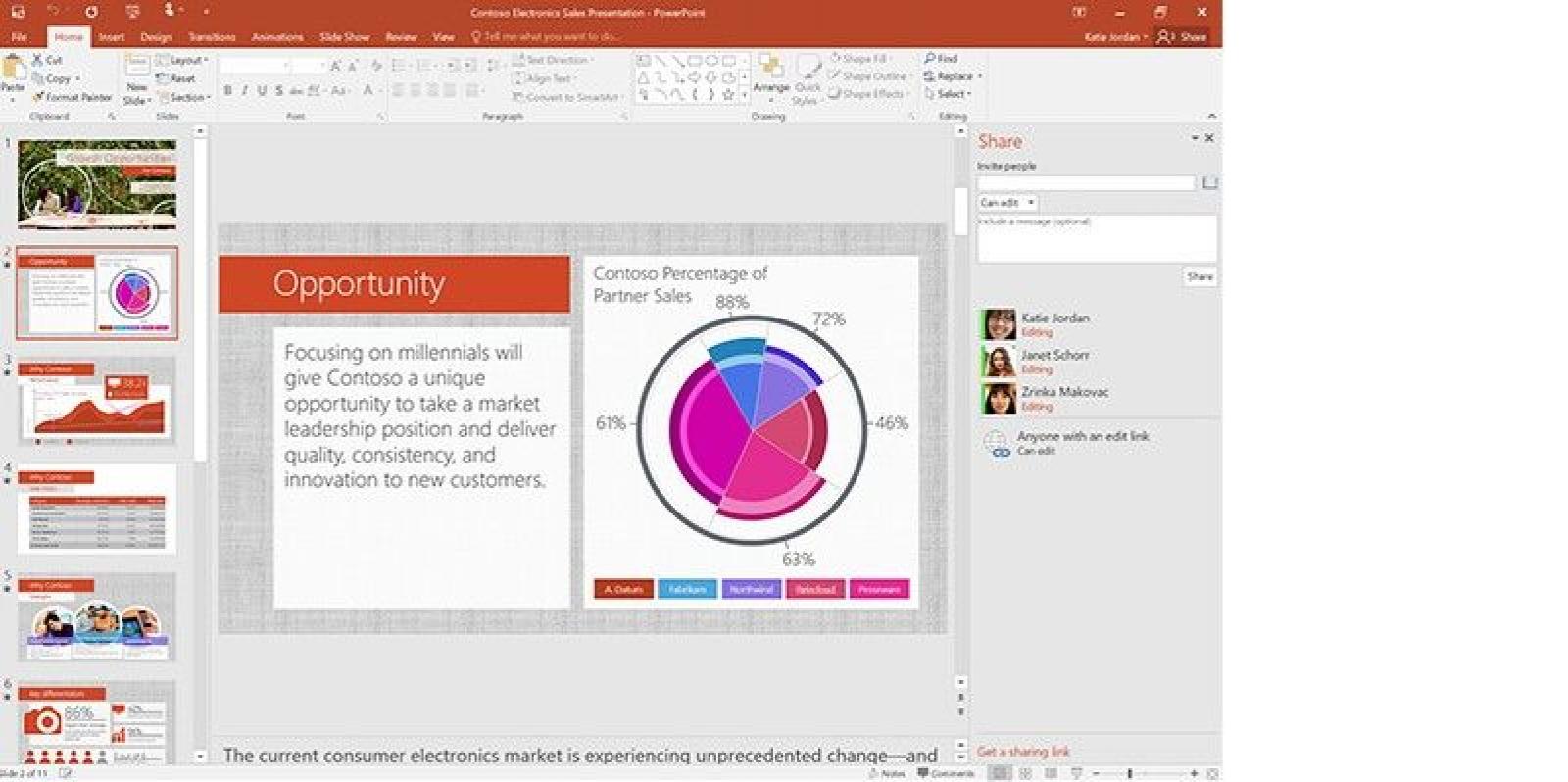The width and height of the screenshot is (1568, 782).
Task: Open the font name combo box
Action: tap(256, 66)
